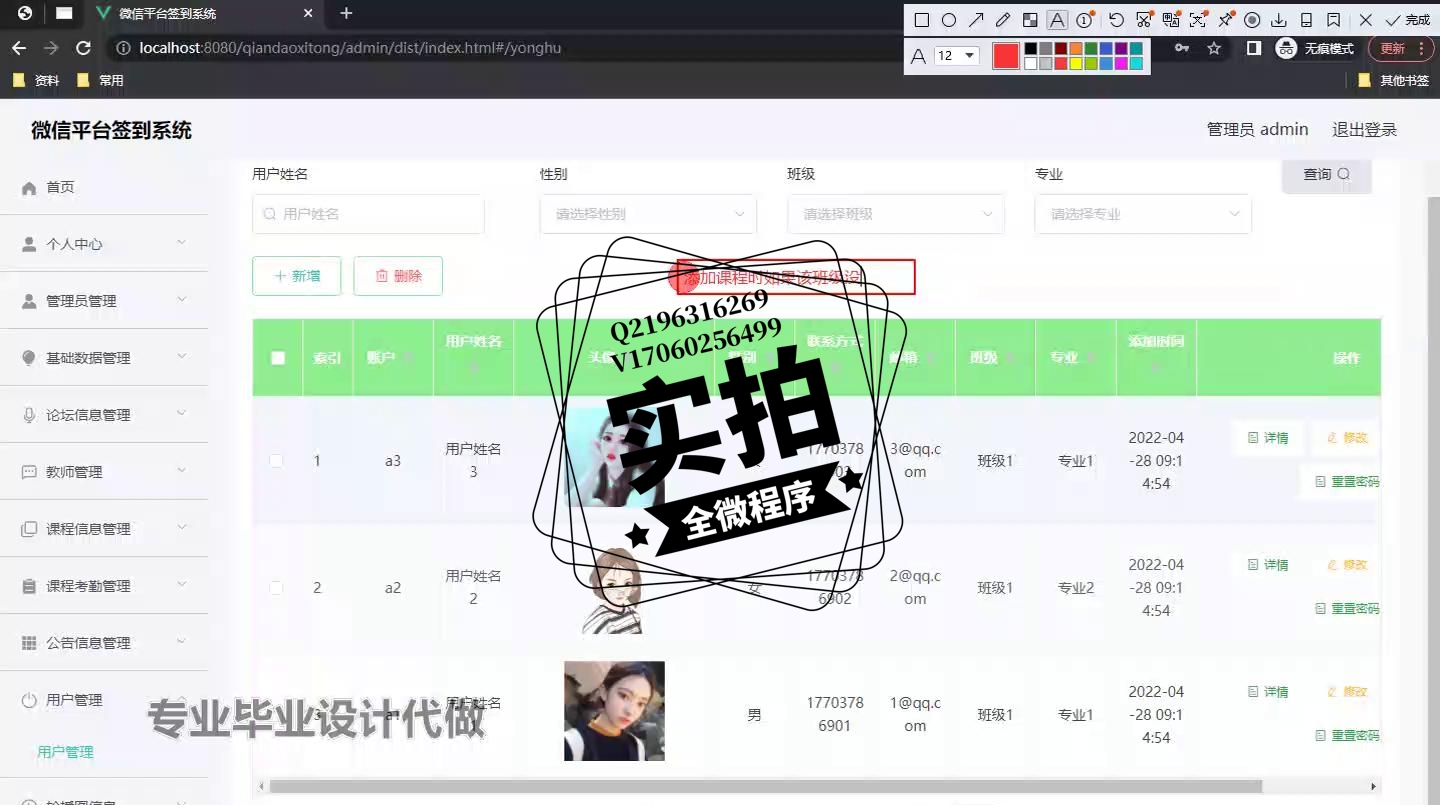Select the mosaic blur tool
1440x805 pixels.
[x=1030, y=20]
